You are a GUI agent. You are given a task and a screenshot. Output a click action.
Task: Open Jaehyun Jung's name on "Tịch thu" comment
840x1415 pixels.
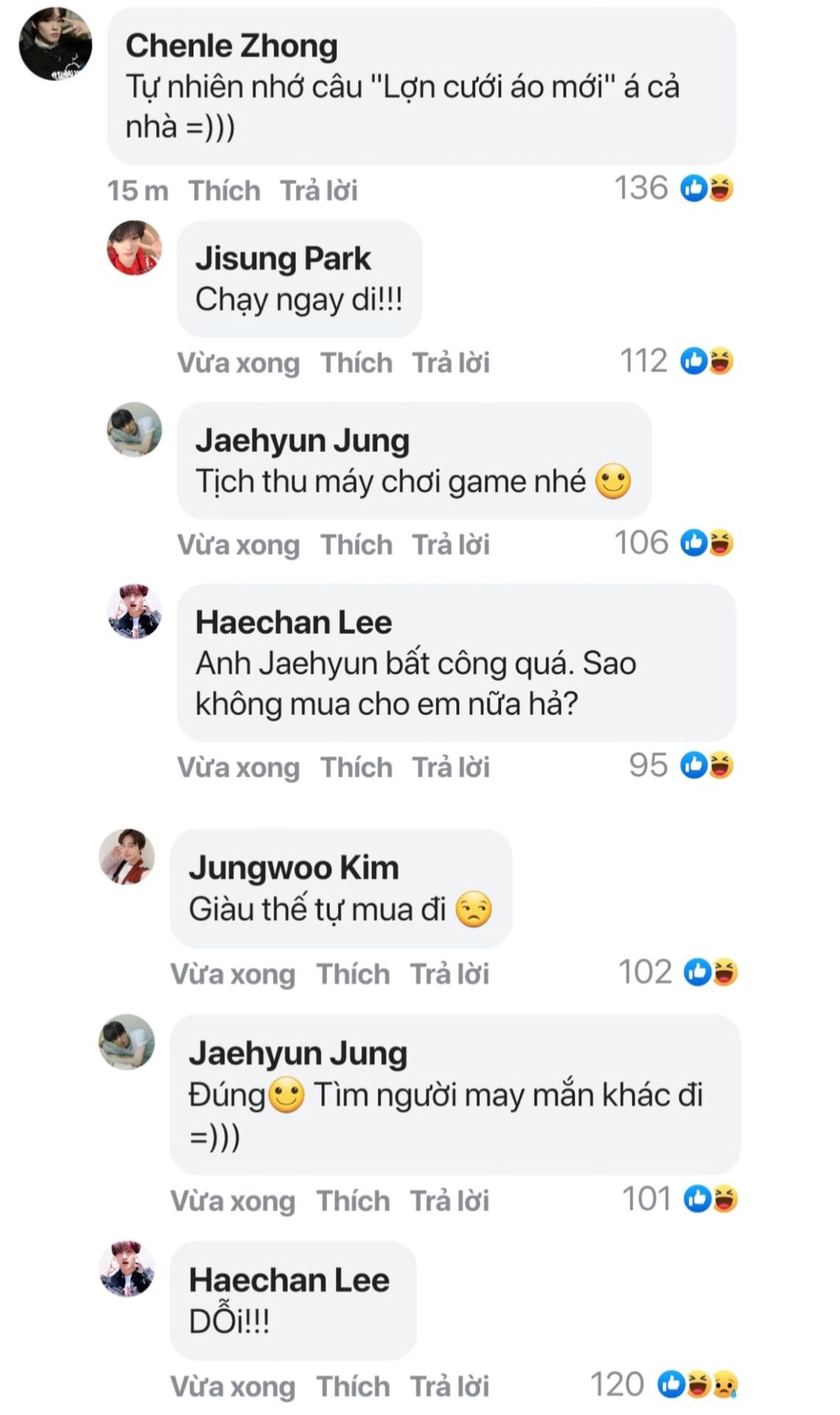[x=302, y=440]
